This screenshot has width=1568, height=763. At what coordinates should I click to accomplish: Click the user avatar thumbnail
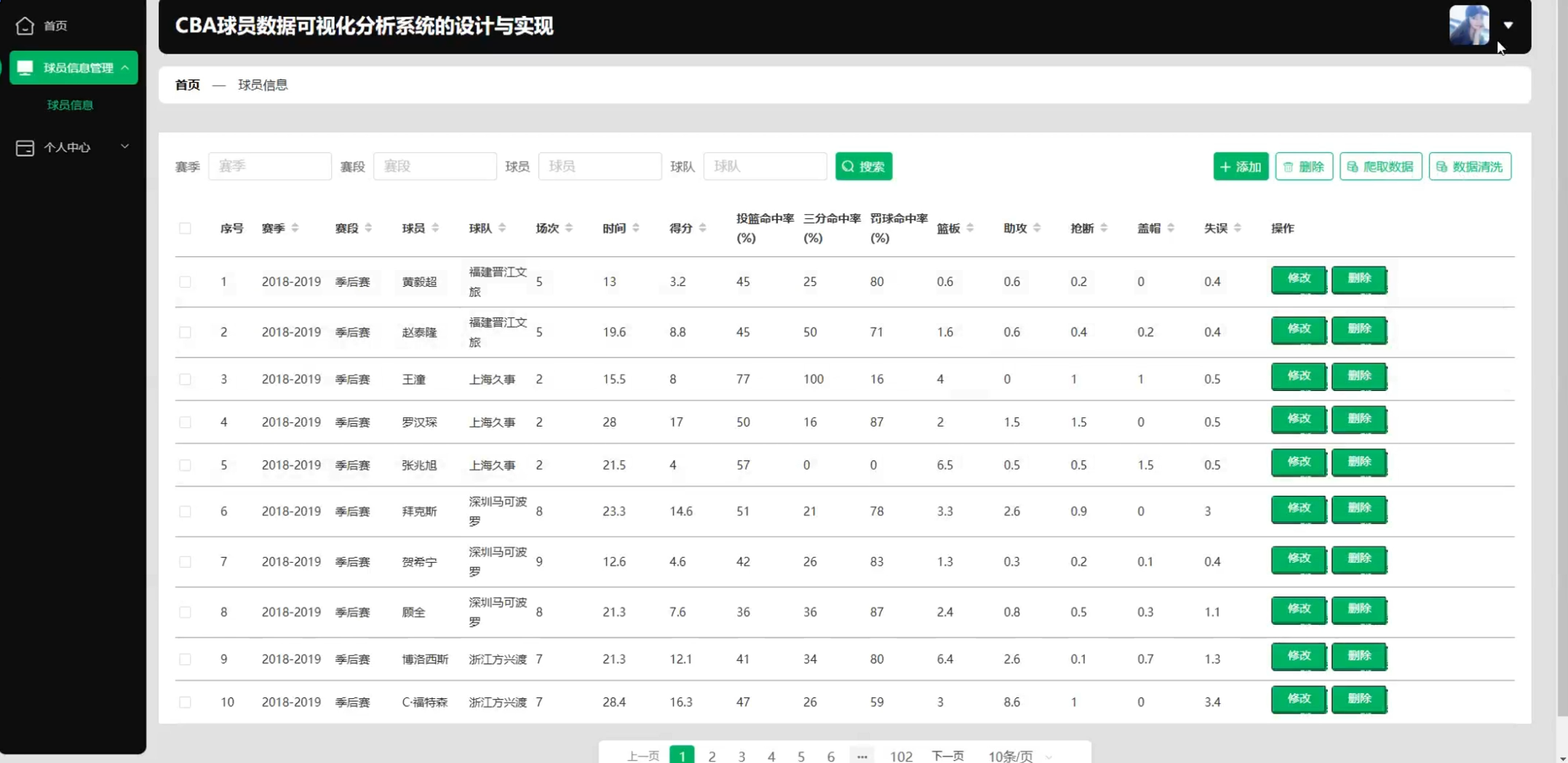tap(1469, 25)
